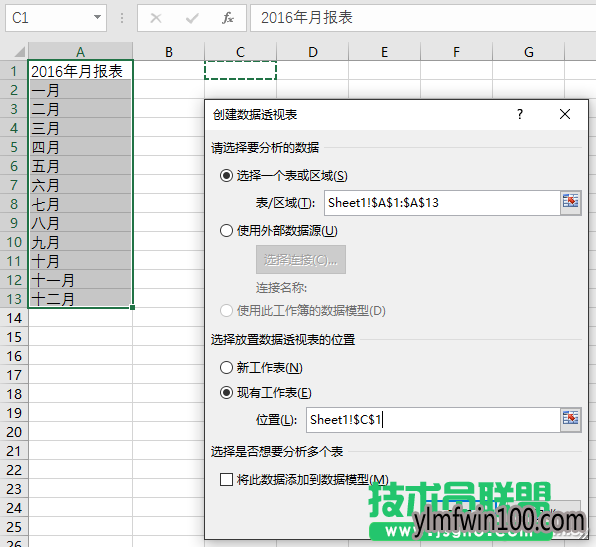The image size is (596, 547).
Task: Click the dialog help question mark
Action: 520,114
